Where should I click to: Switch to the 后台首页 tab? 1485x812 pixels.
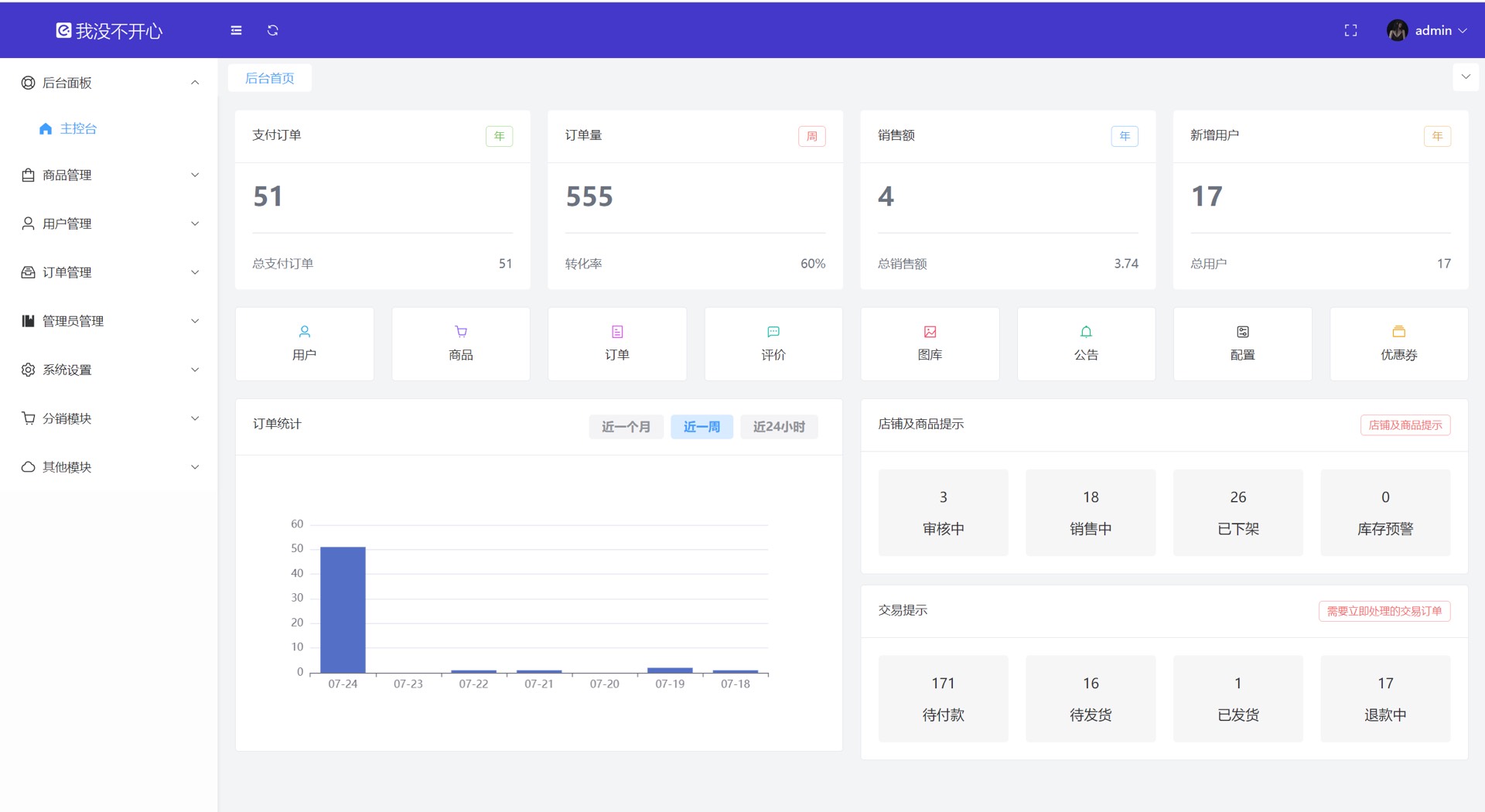(270, 78)
